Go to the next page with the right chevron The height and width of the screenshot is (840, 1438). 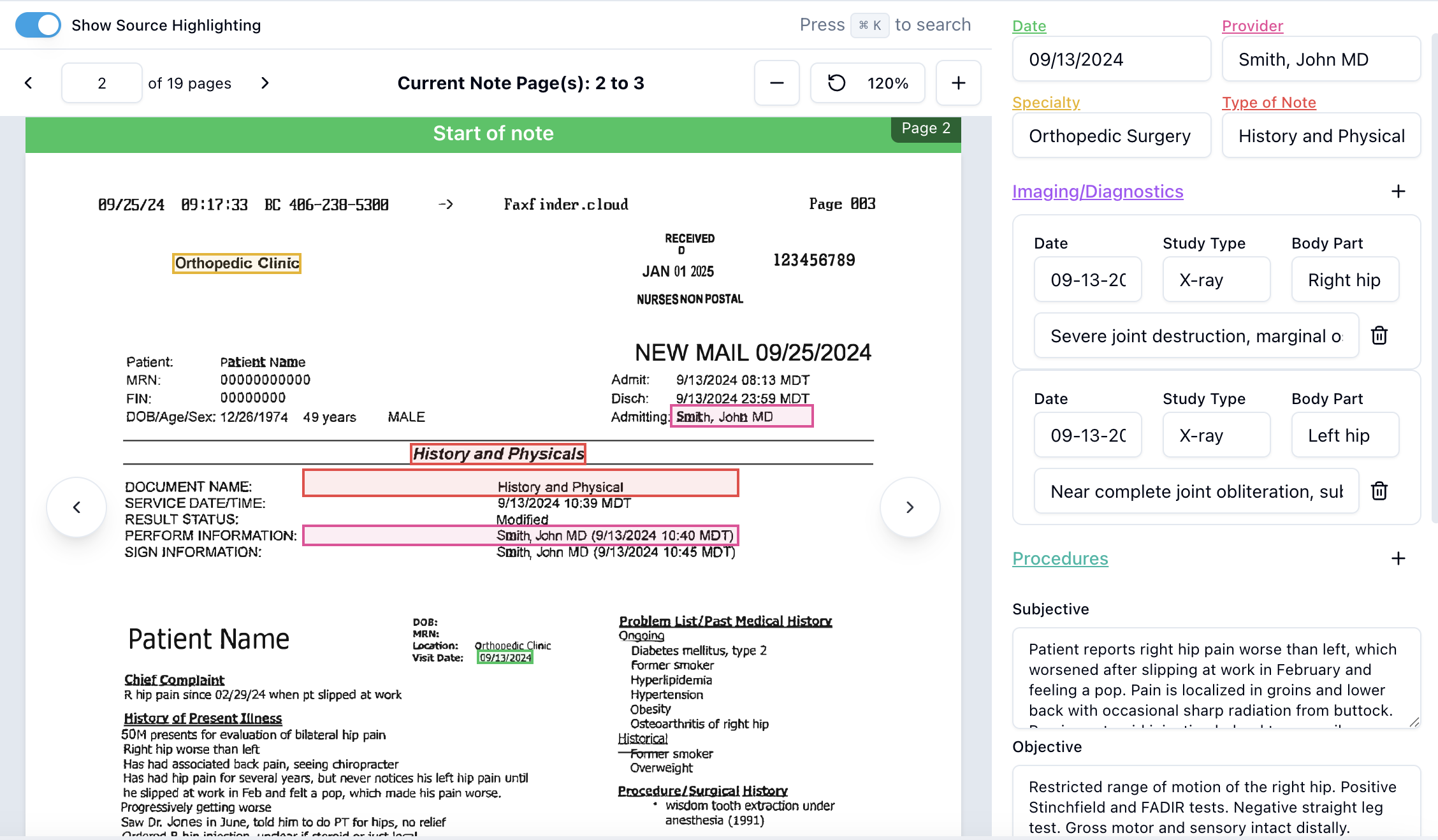click(x=265, y=83)
